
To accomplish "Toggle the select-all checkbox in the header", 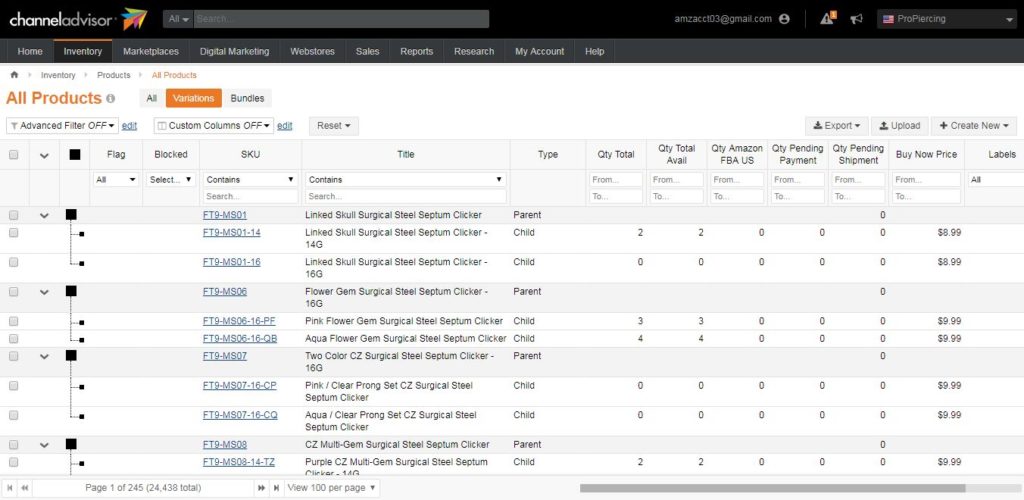I will click(14, 155).
